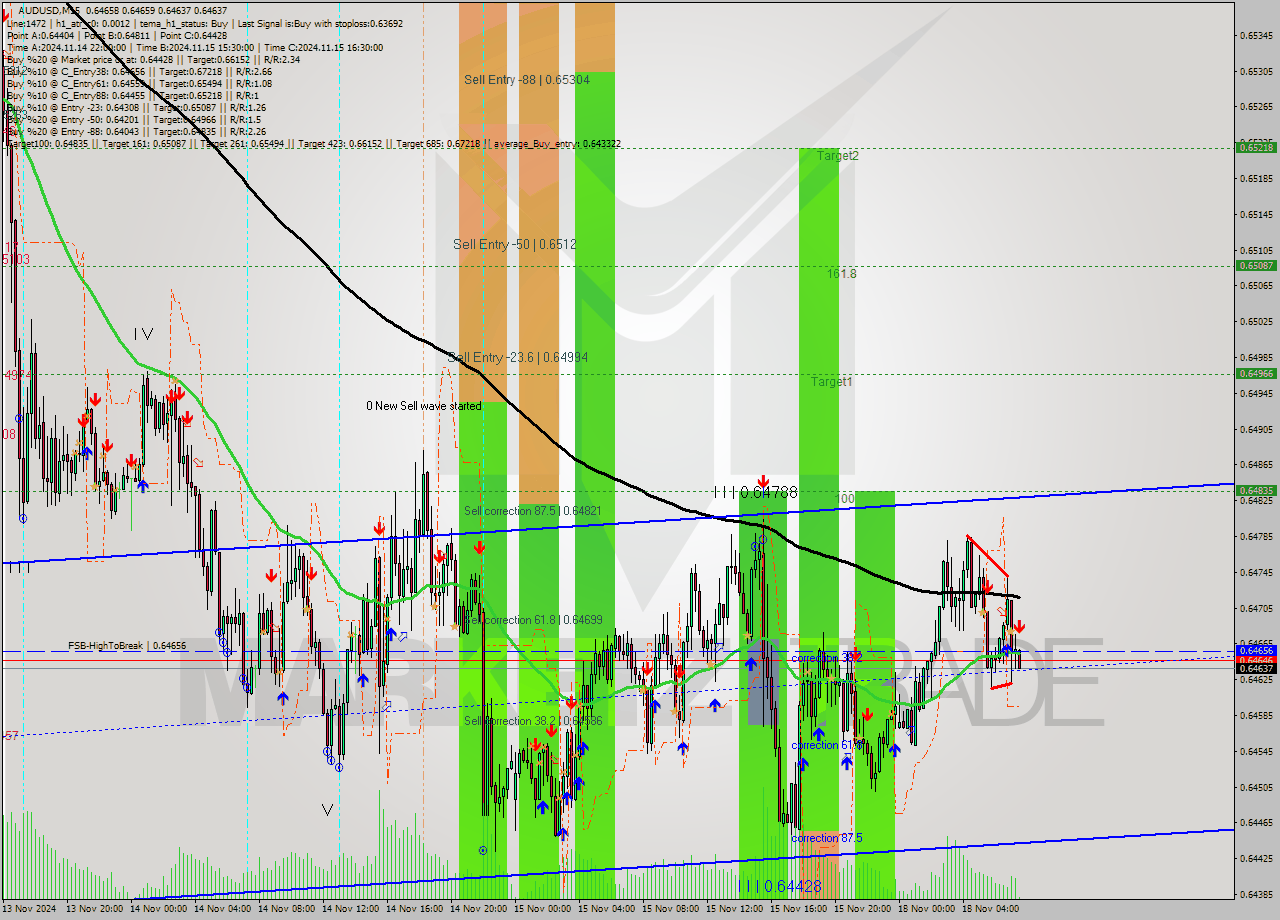Click the 0.65025 price axis value
This screenshot has width=1280, height=920.
pyautogui.click(x=1256, y=321)
